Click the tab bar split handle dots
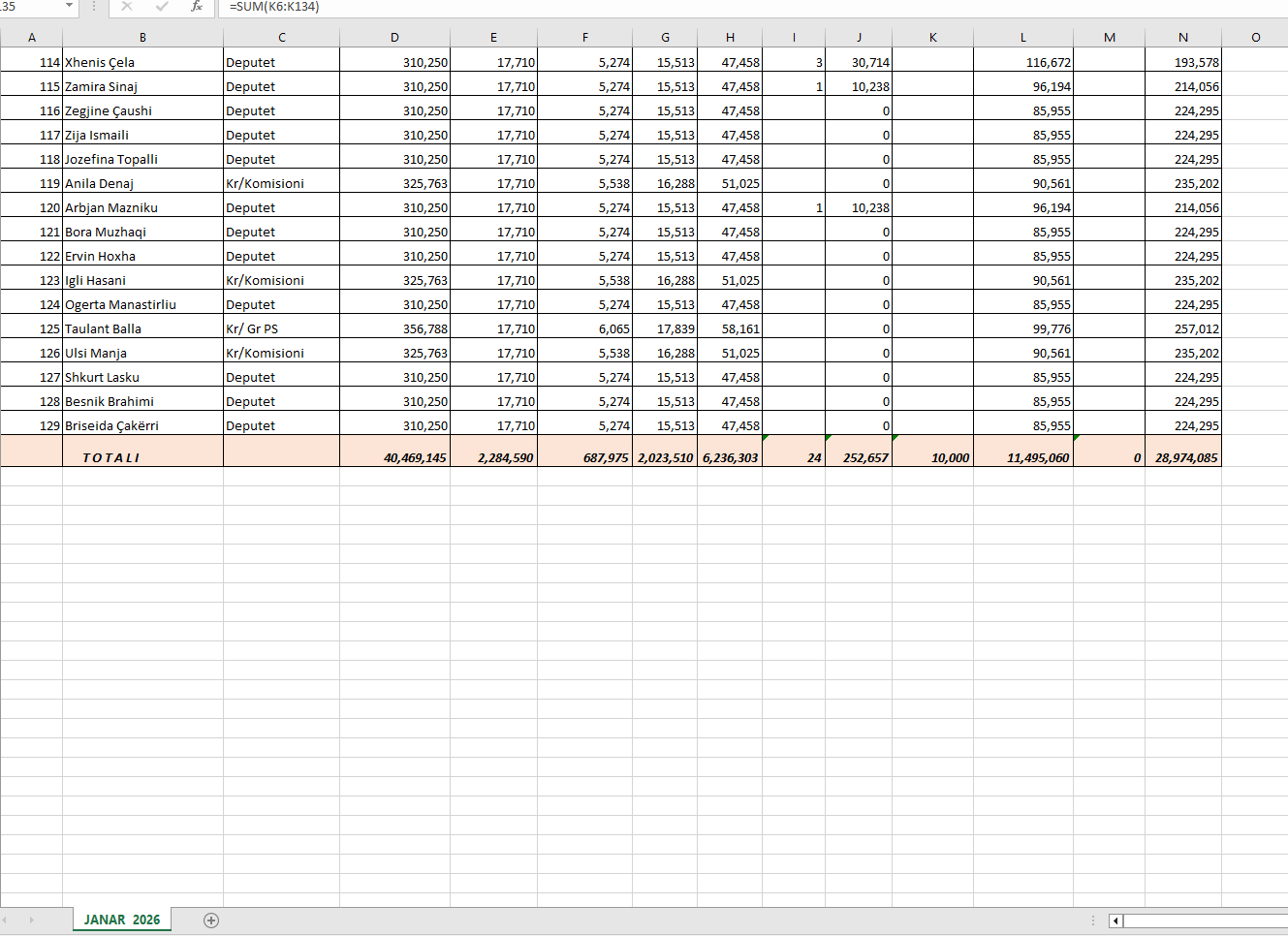1288x936 pixels. (x=1093, y=920)
